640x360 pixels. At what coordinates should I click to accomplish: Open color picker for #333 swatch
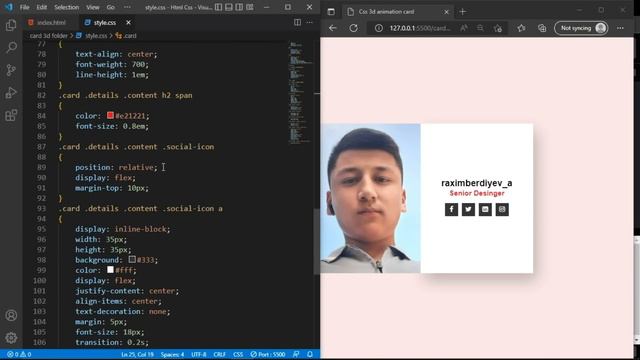[132, 259]
